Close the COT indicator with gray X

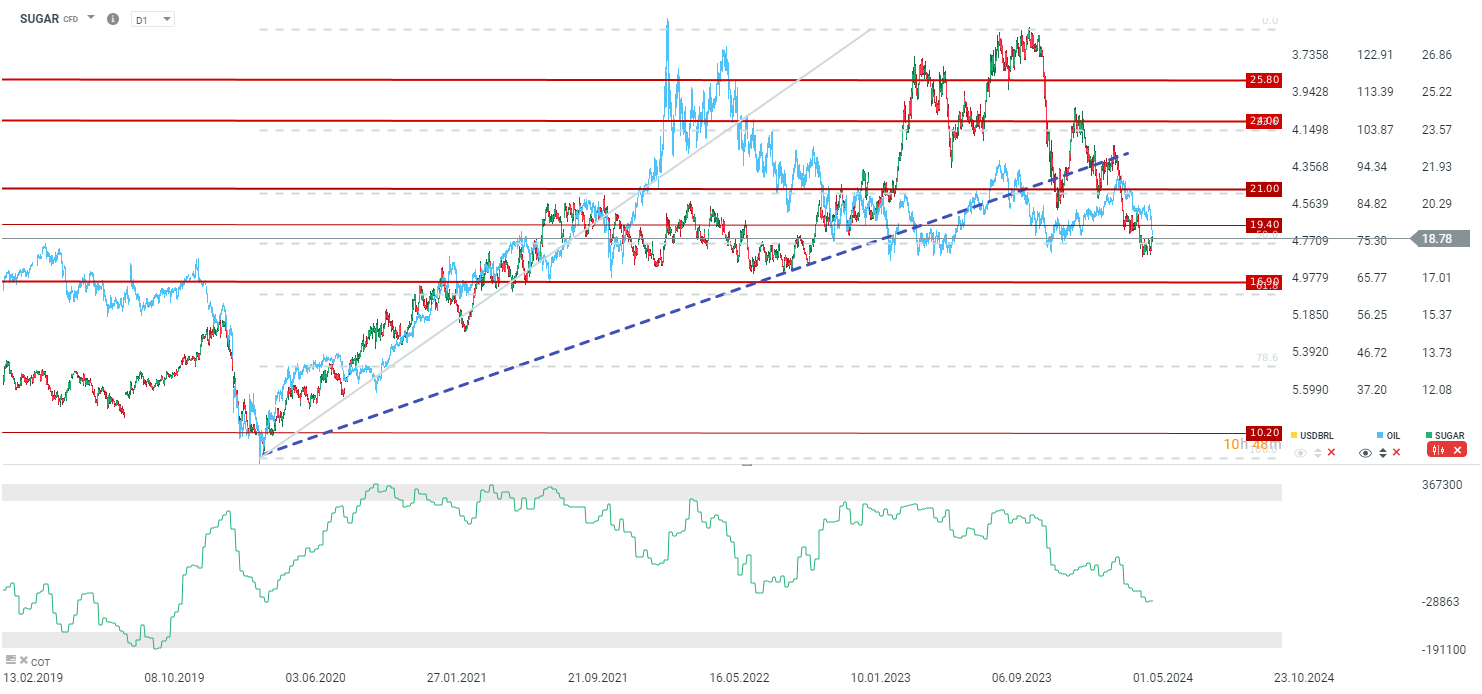(24, 660)
